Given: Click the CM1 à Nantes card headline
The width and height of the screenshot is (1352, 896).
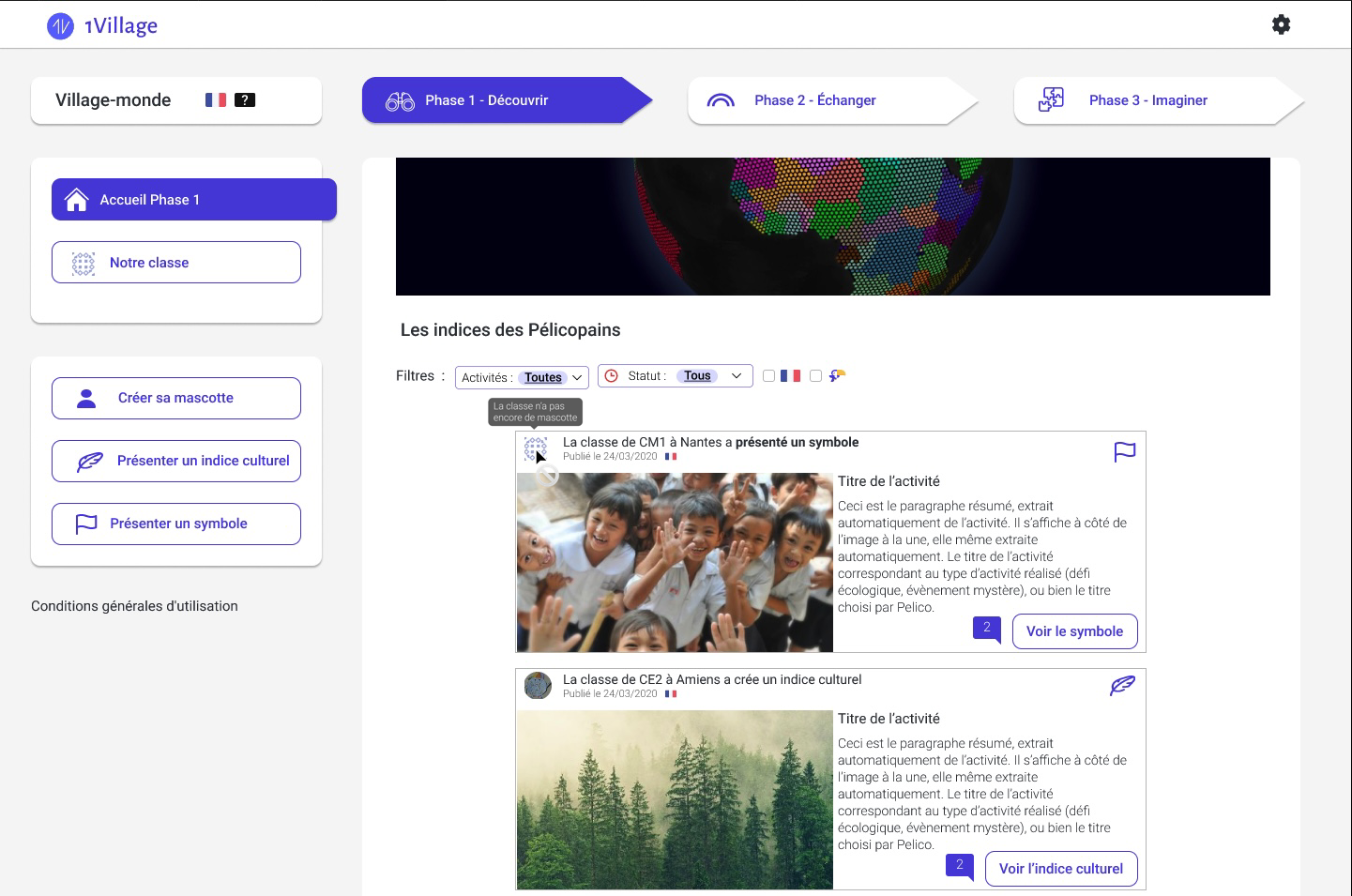Looking at the screenshot, I should pos(710,442).
